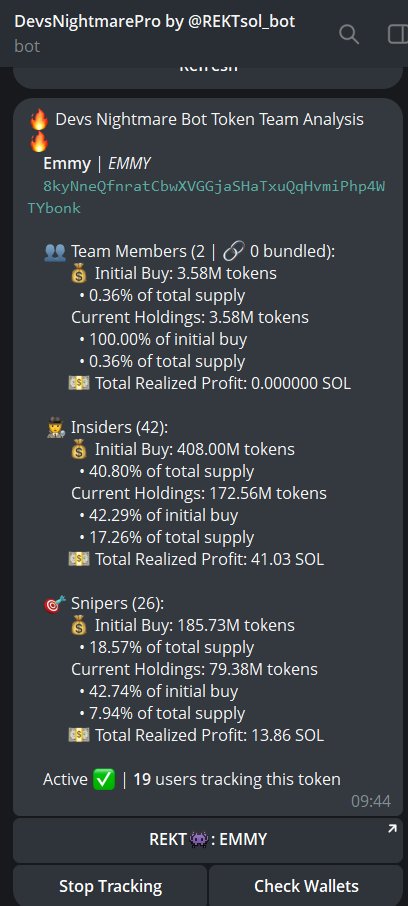The width and height of the screenshot is (408, 906).
Task: Open the DevsNightmarePro bot profile title
Action: click(154, 21)
